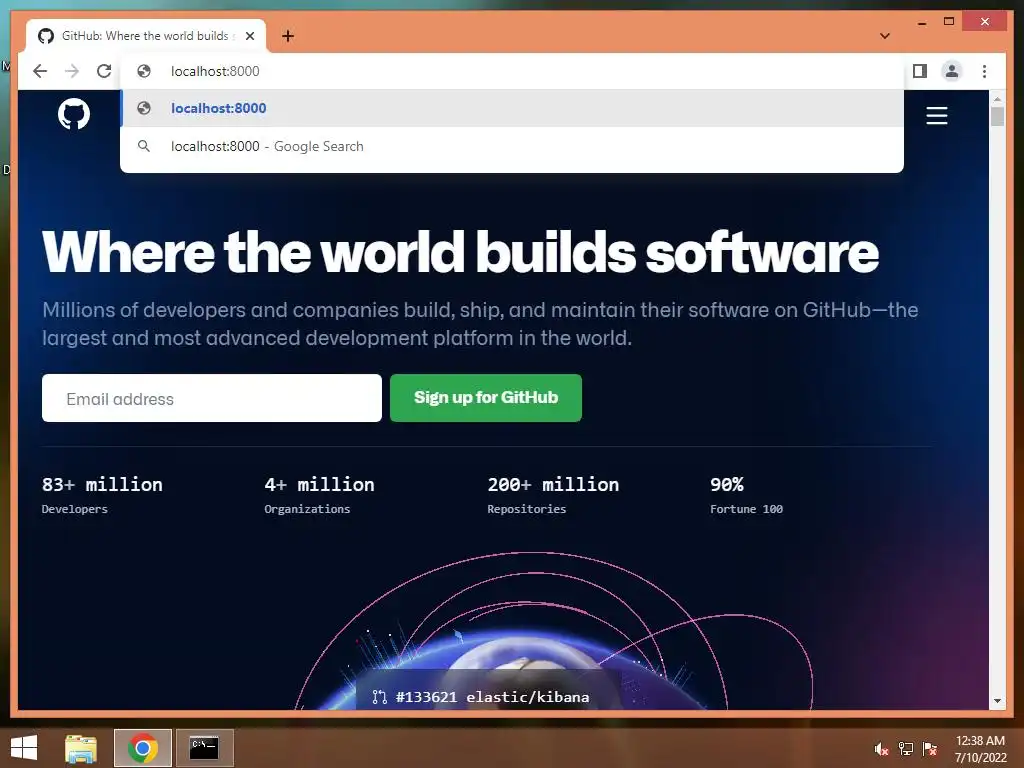Viewport: 1024px width, 768px height.
Task: Click the address bar with localhost:8000
Action: (512, 71)
